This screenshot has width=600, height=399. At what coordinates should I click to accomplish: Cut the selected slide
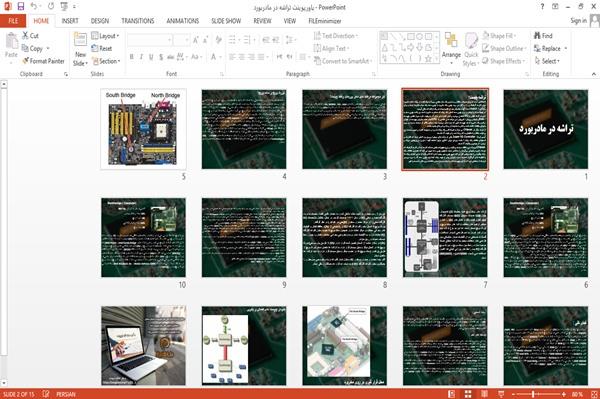pos(30,36)
